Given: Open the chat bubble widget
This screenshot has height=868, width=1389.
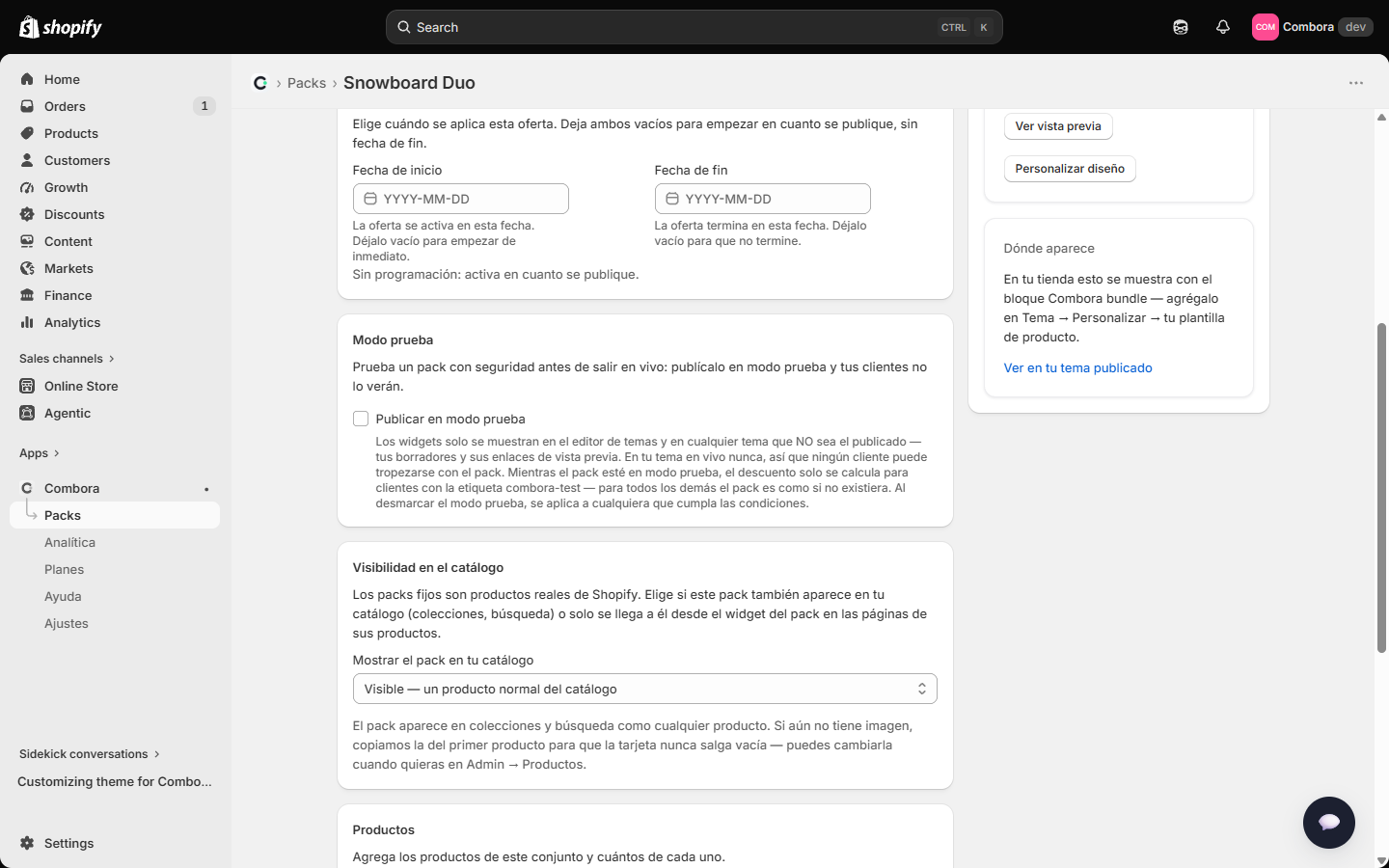Looking at the screenshot, I should click(x=1329, y=823).
